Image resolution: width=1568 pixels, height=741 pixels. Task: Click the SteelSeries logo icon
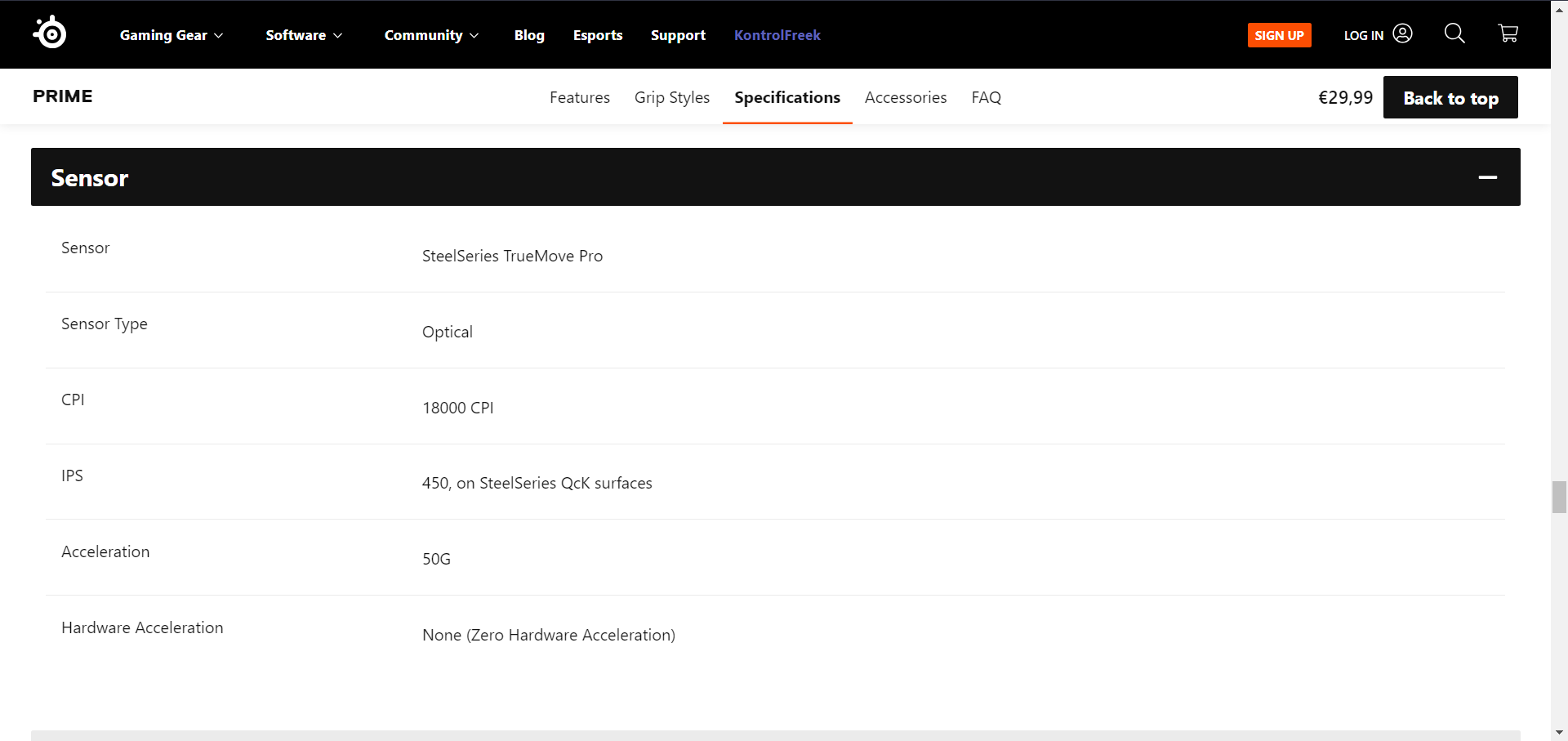[50, 33]
